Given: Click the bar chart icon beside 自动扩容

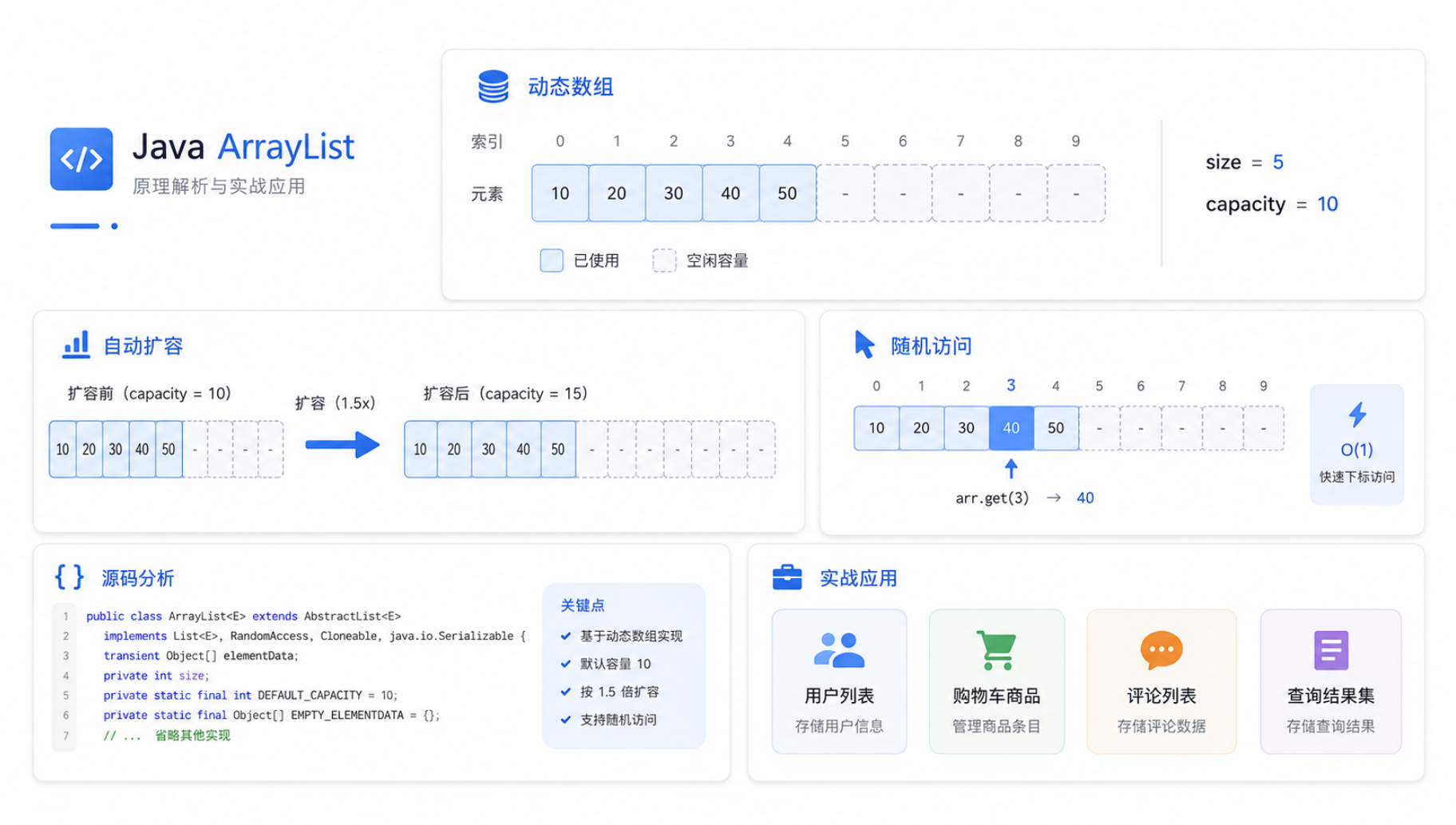Looking at the screenshot, I should point(77,344).
